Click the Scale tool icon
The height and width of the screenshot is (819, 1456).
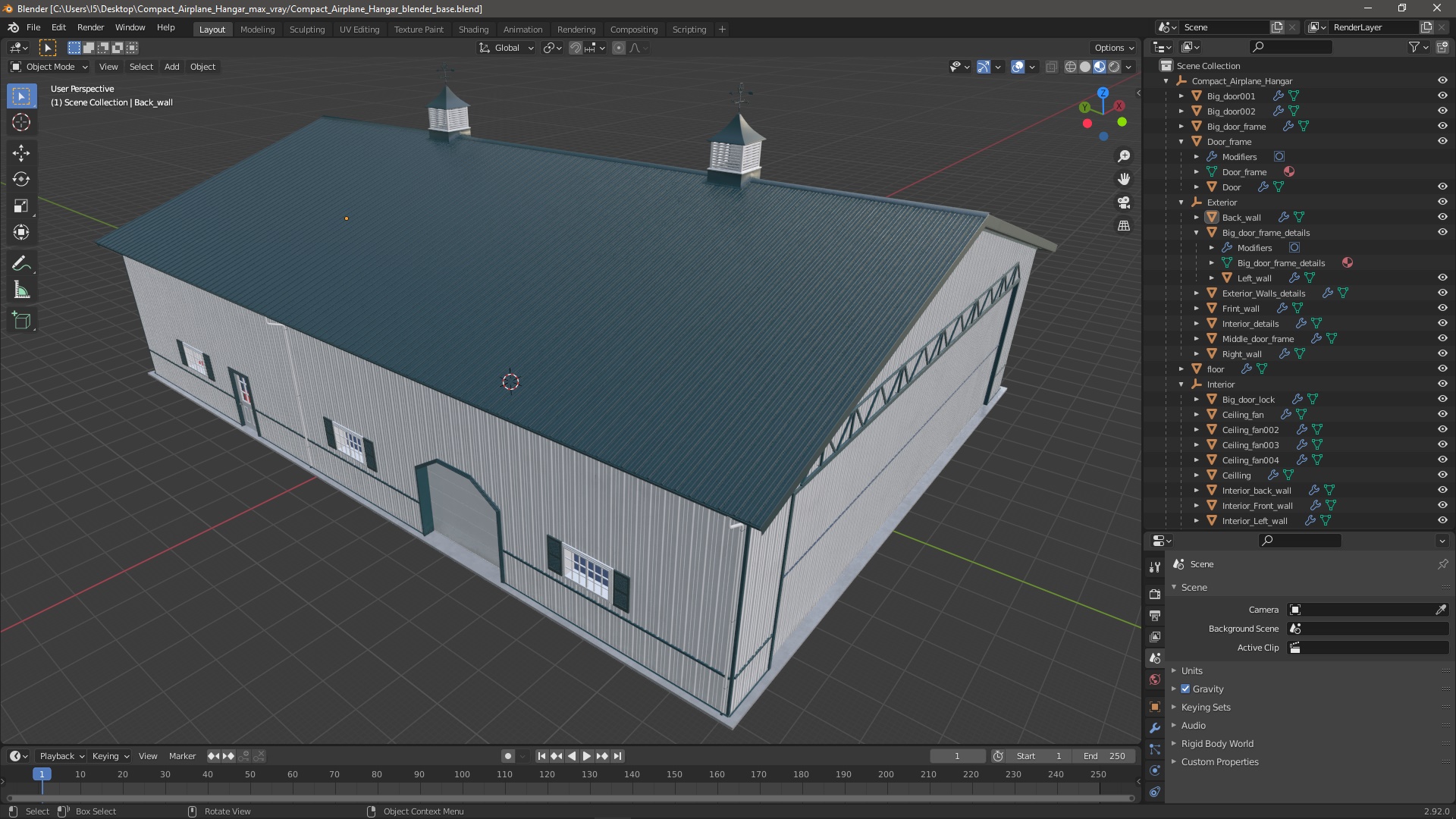click(22, 206)
